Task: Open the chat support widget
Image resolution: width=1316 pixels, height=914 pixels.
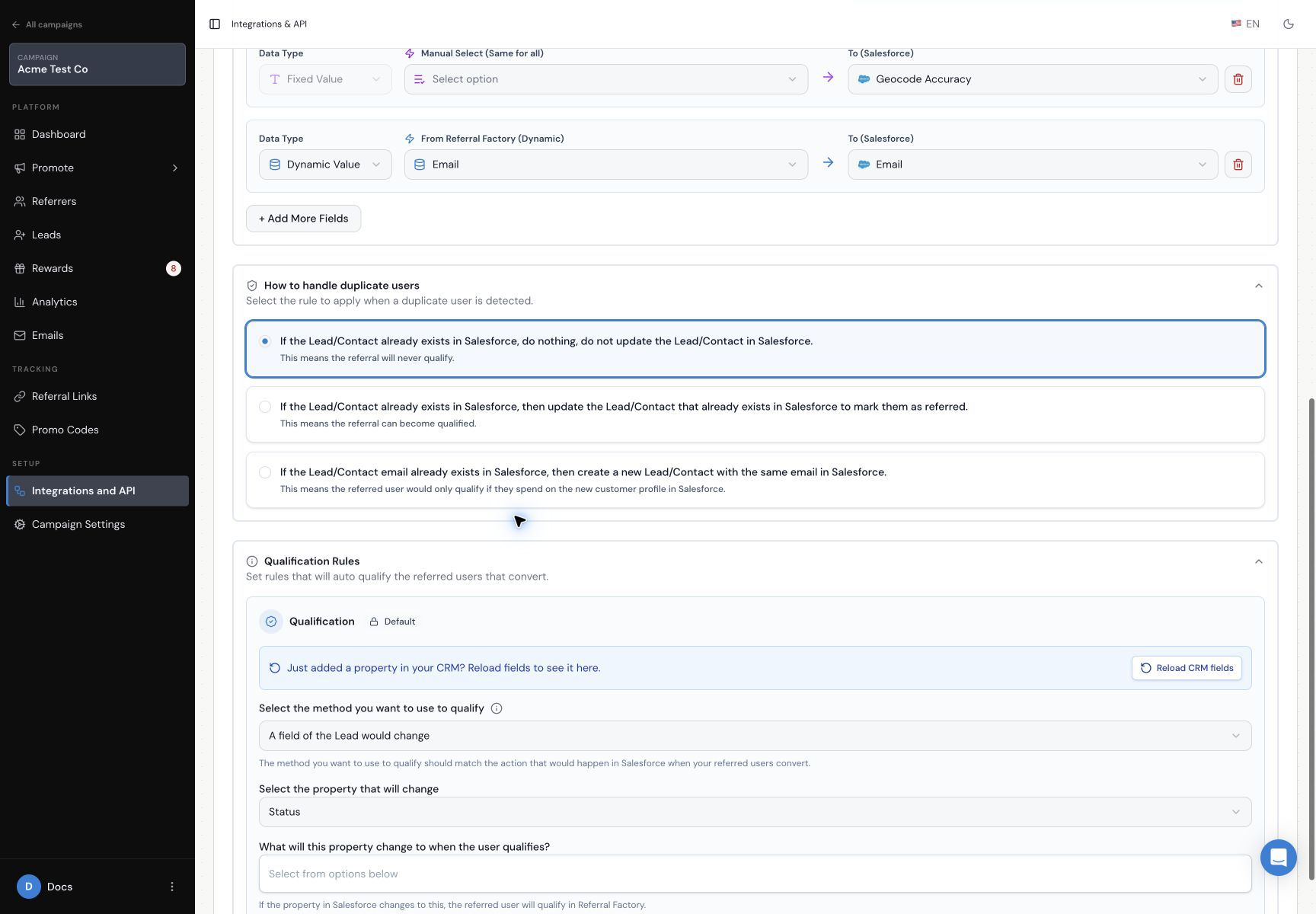Action: pos(1279,858)
